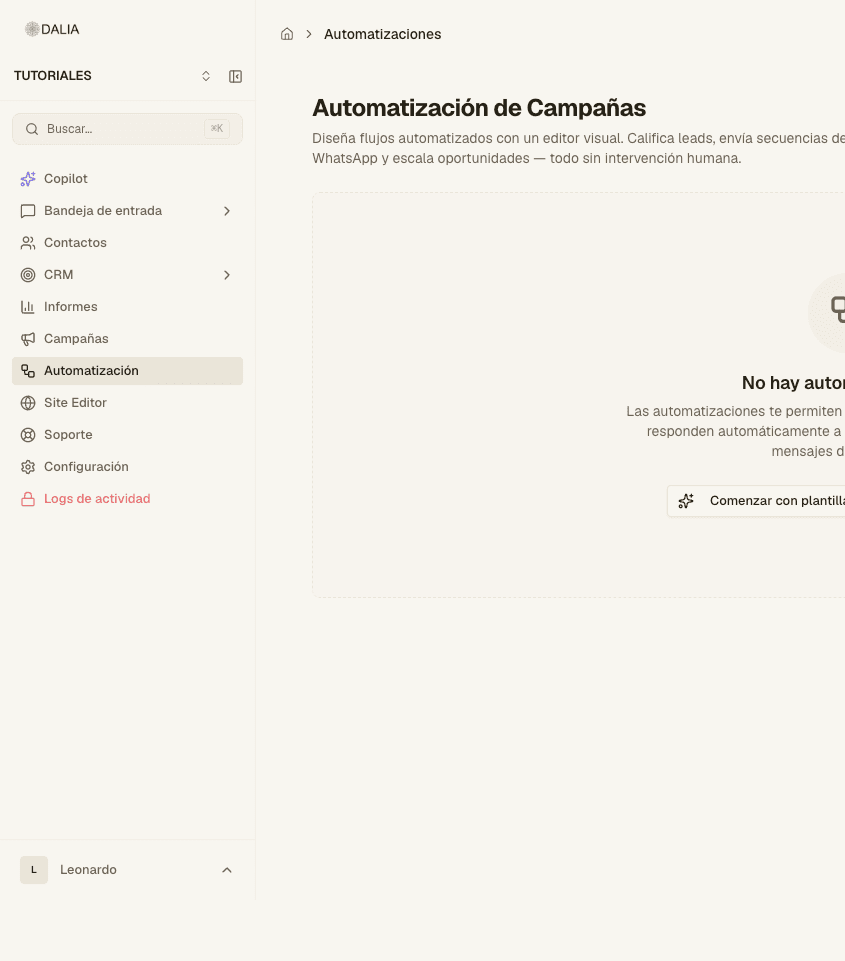Image resolution: width=845 pixels, height=961 pixels.
Task: Expand the Bandeja de entrada chevron
Action: pyautogui.click(x=227, y=211)
